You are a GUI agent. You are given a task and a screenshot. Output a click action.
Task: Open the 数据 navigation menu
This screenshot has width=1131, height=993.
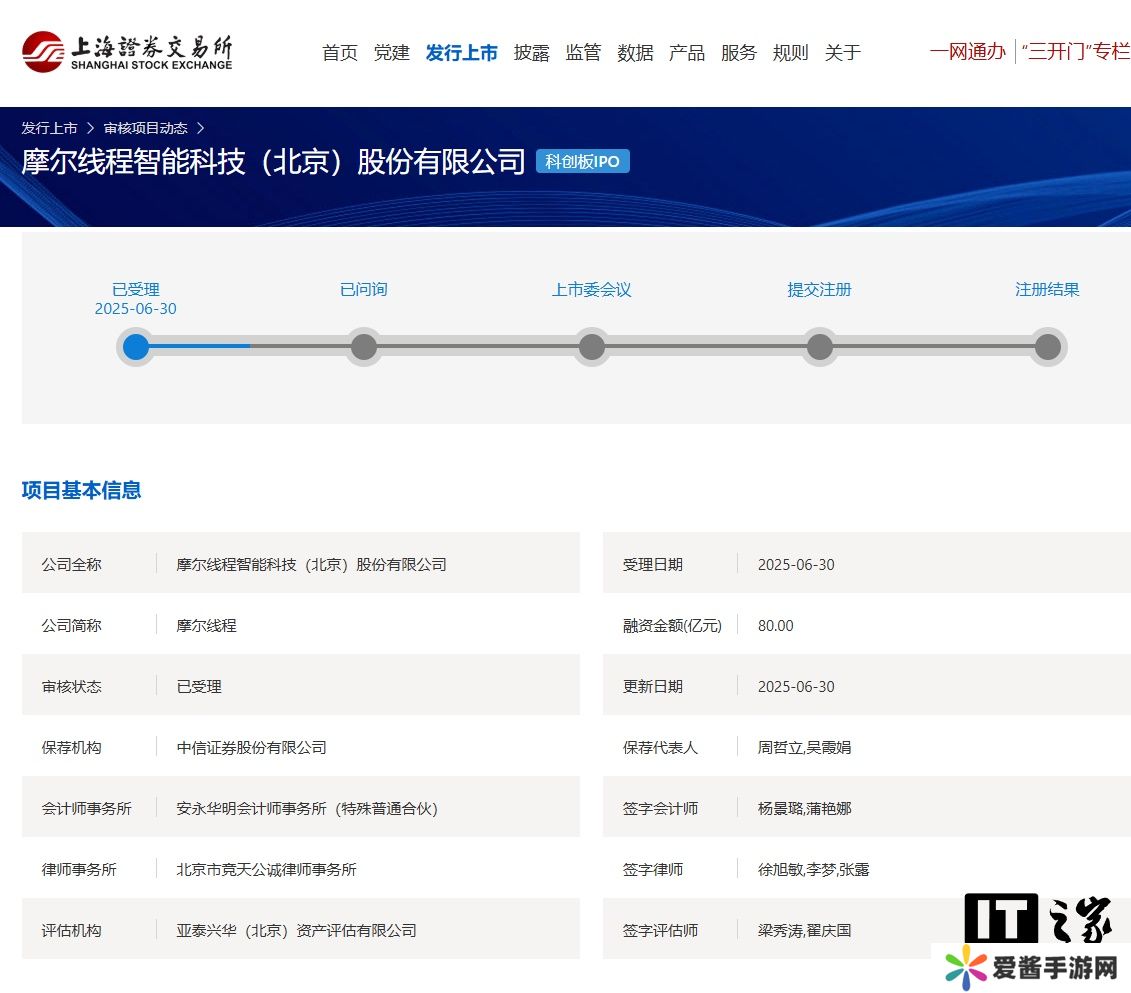(x=635, y=53)
